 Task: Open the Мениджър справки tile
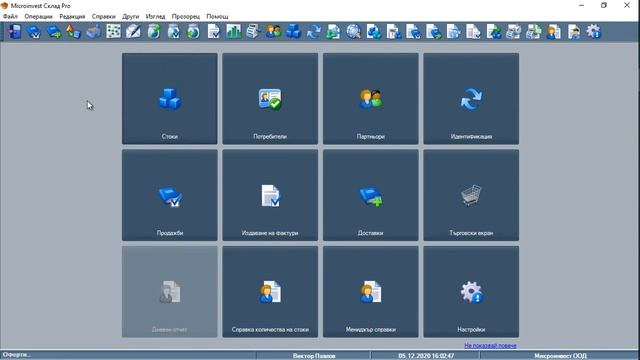point(371,291)
